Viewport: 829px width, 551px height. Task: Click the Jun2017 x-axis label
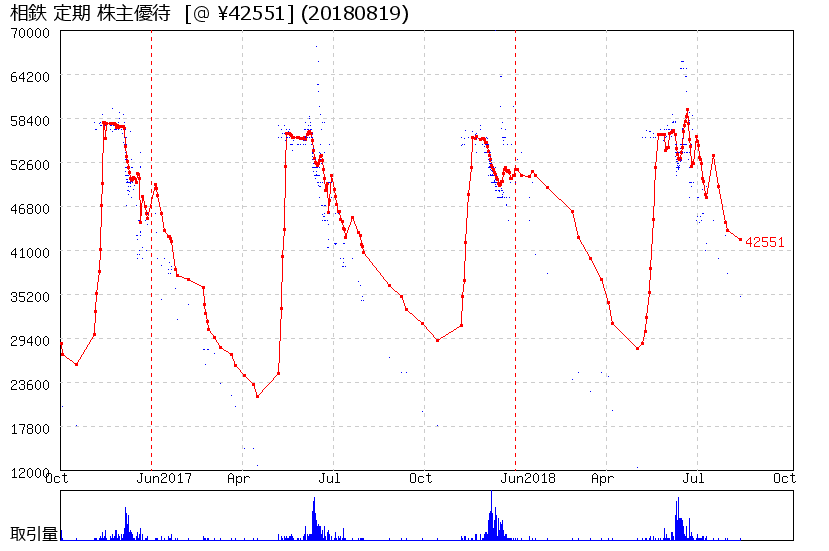point(164,479)
